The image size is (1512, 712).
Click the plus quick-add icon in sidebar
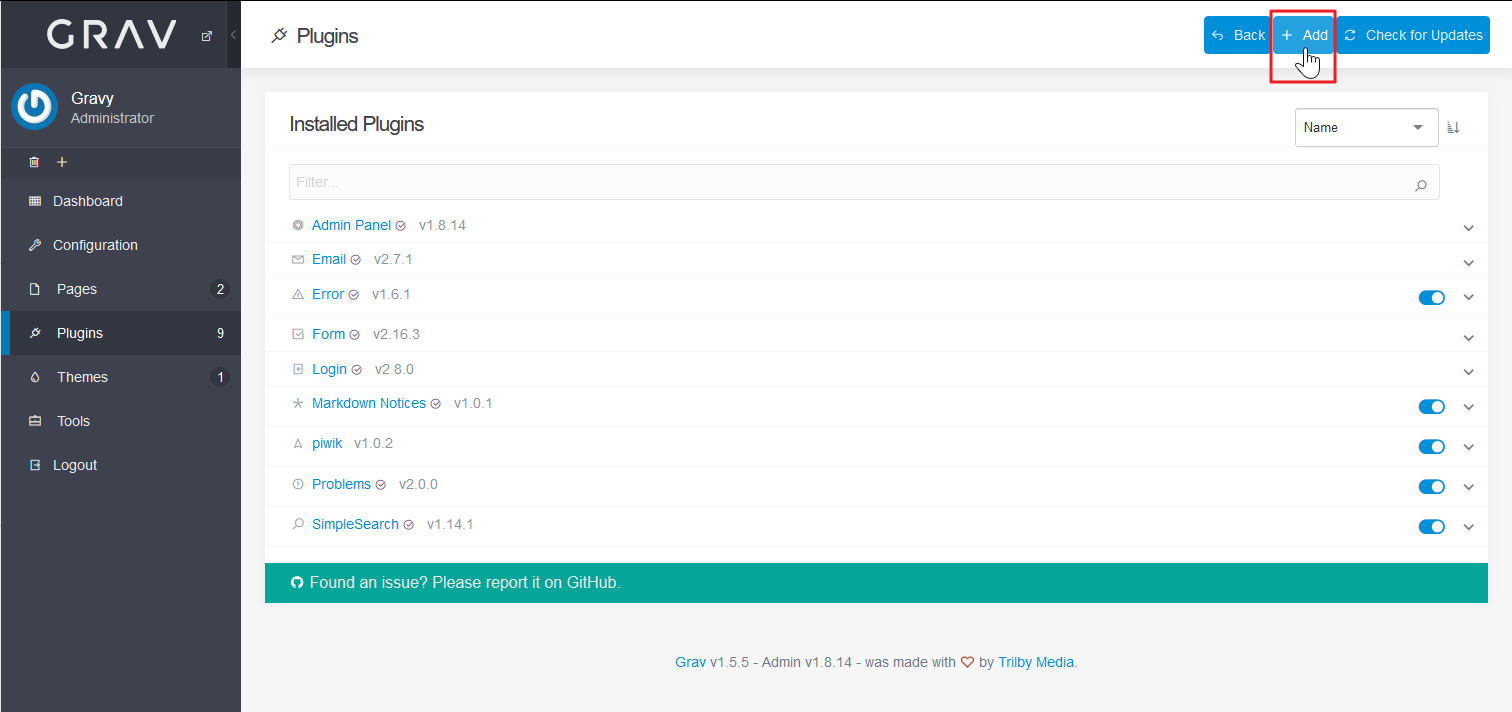click(62, 162)
